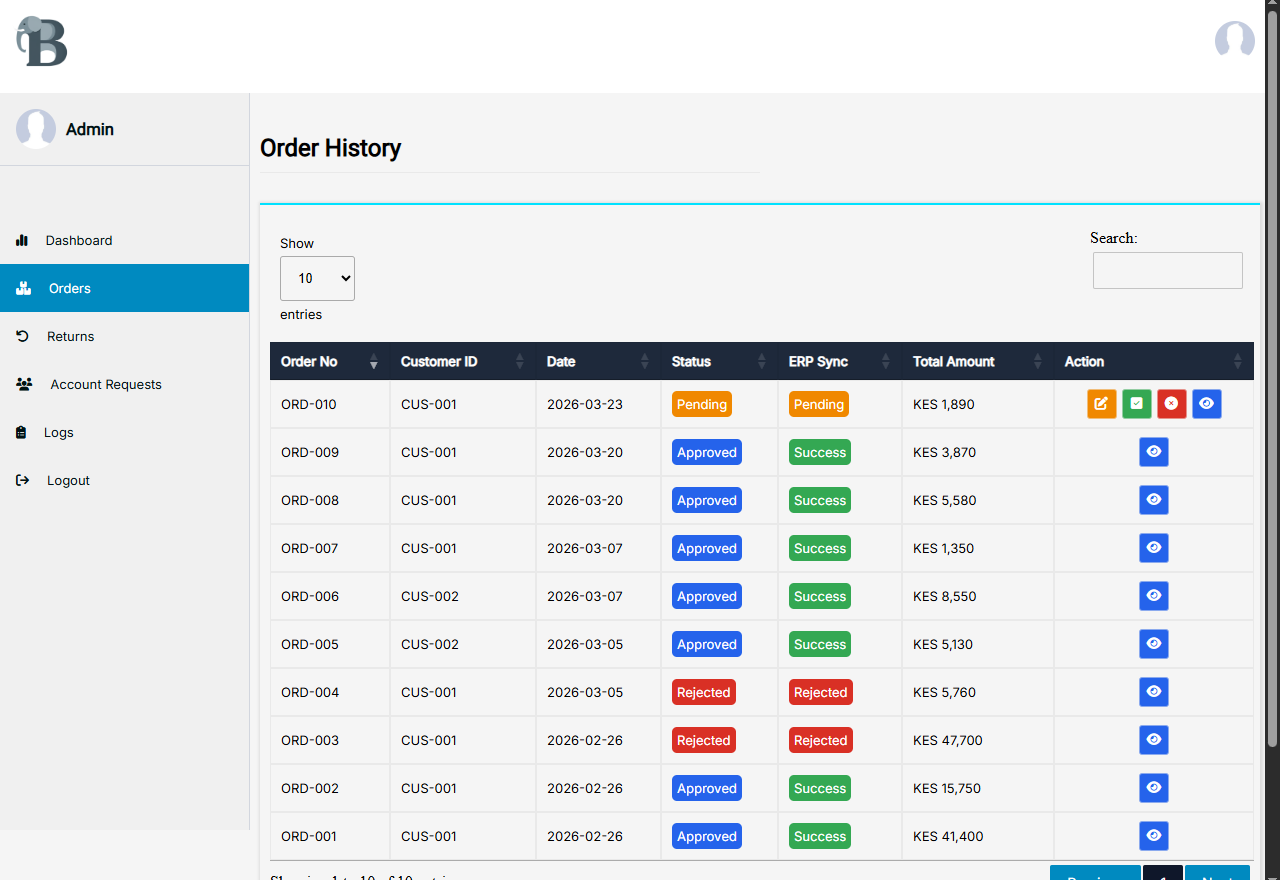Click Approved status badge of ORD-009
1280x880 pixels.
click(x=707, y=452)
